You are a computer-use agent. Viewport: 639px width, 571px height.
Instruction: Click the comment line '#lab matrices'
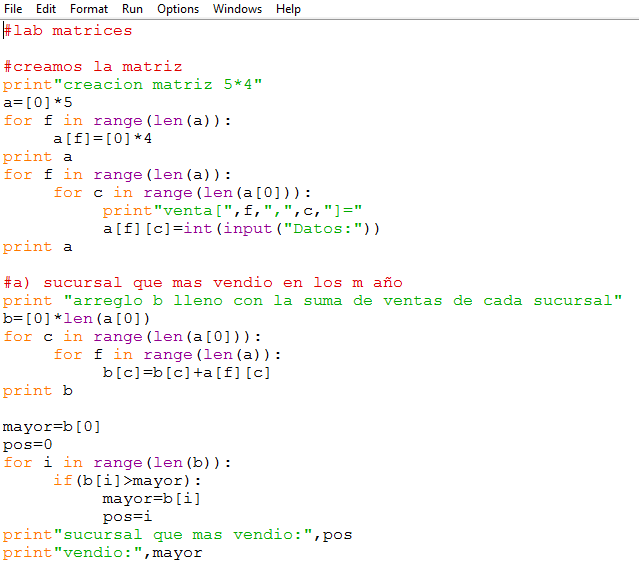pos(68,31)
